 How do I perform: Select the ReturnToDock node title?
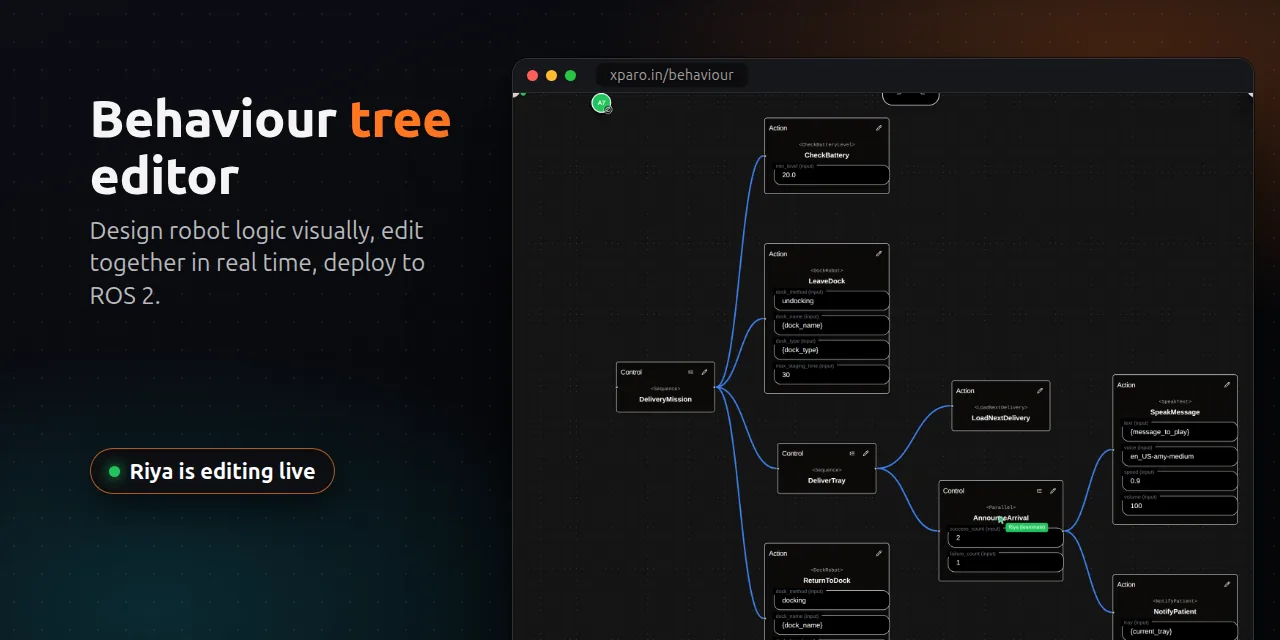point(827,580)
